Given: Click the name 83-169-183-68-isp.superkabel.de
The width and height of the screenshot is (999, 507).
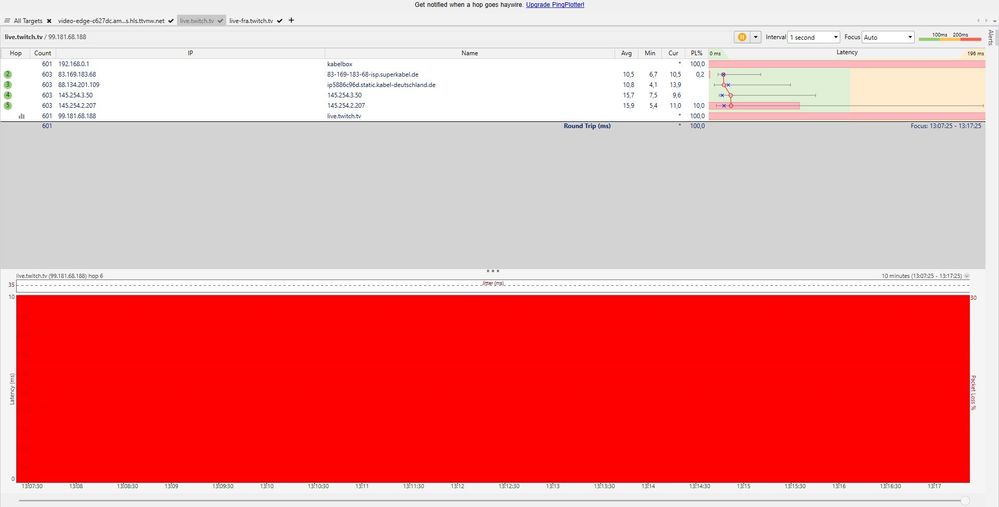Looking at the screenshot, I should coord(373,75).
